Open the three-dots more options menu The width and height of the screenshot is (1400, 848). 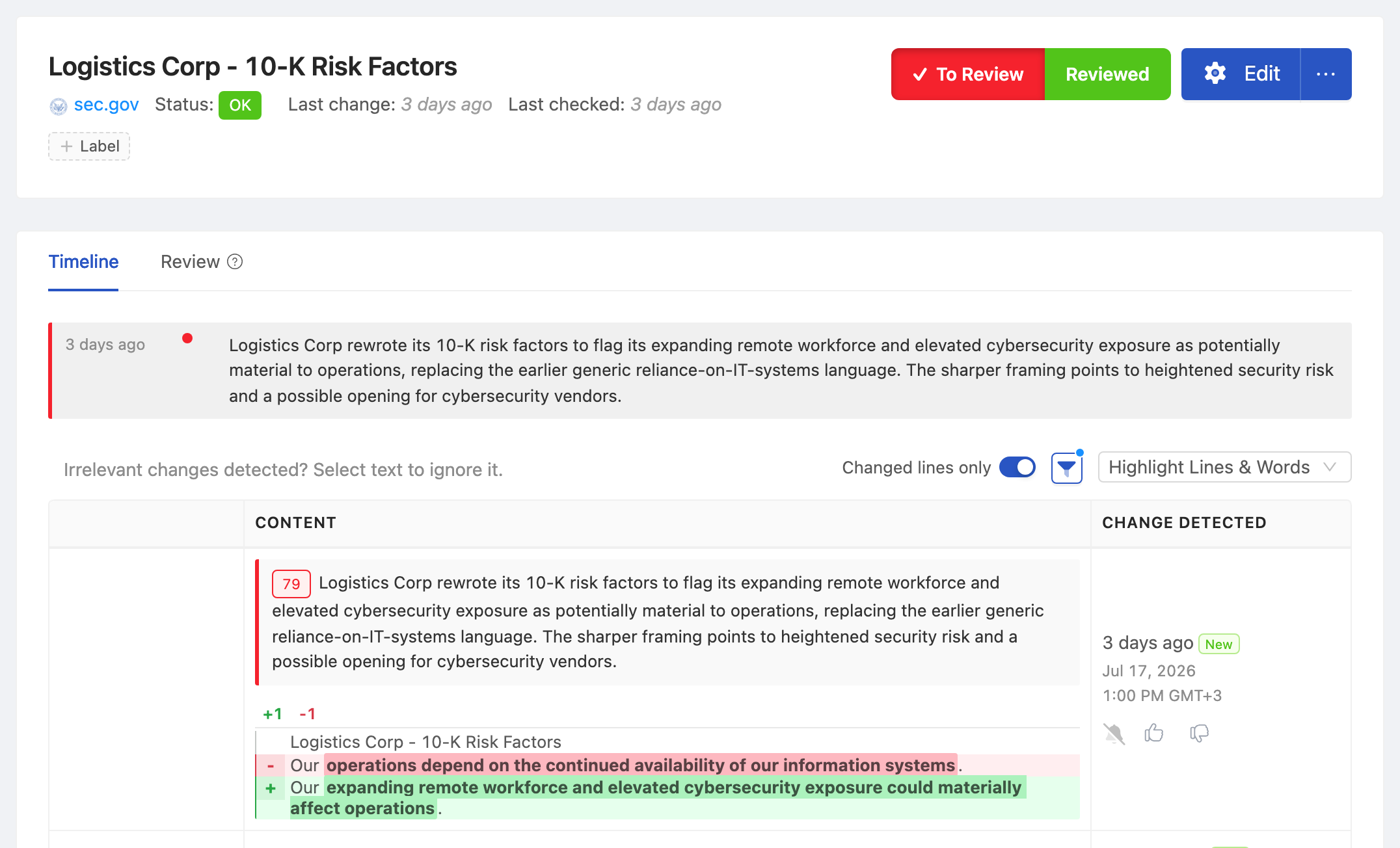1325,73
